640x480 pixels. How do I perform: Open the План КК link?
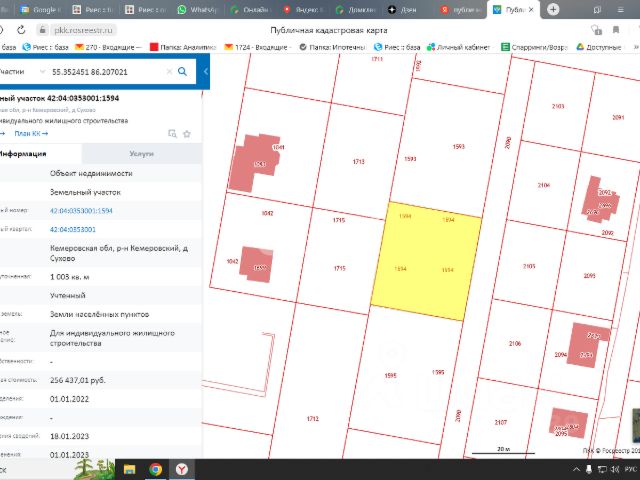[x=31, y=133]
